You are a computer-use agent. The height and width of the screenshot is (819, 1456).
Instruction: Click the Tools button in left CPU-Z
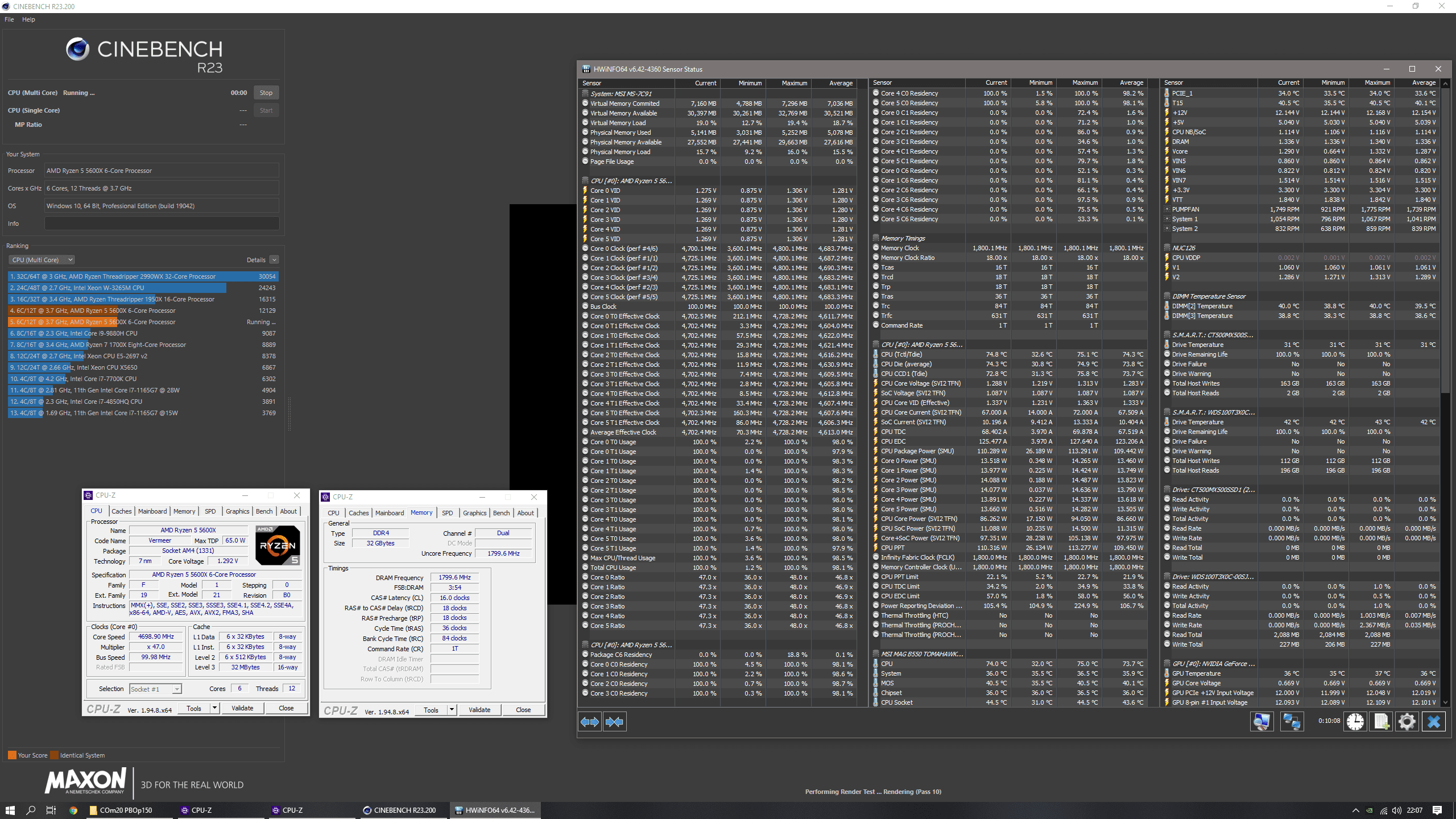[194, 708]
